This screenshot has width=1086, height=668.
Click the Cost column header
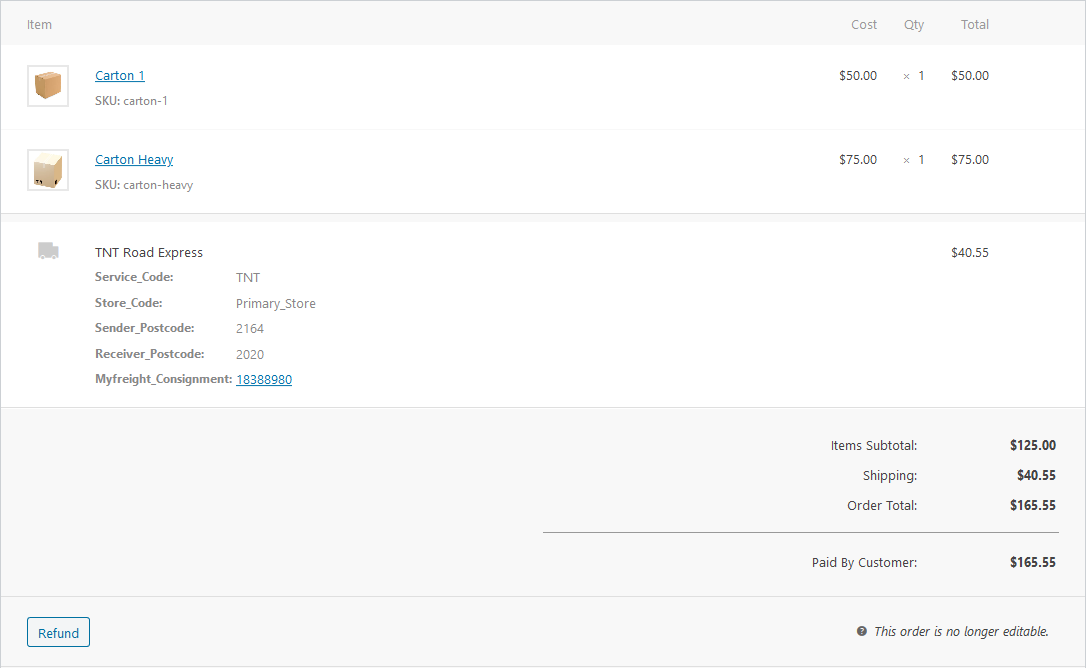coord(863,24)
